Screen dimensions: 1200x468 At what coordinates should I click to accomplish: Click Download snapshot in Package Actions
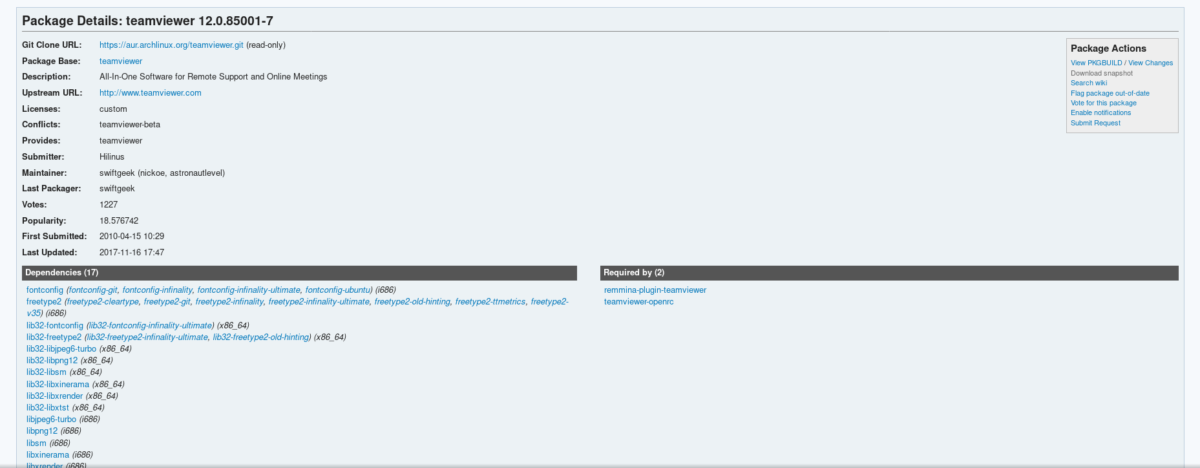coord(1103,73)
